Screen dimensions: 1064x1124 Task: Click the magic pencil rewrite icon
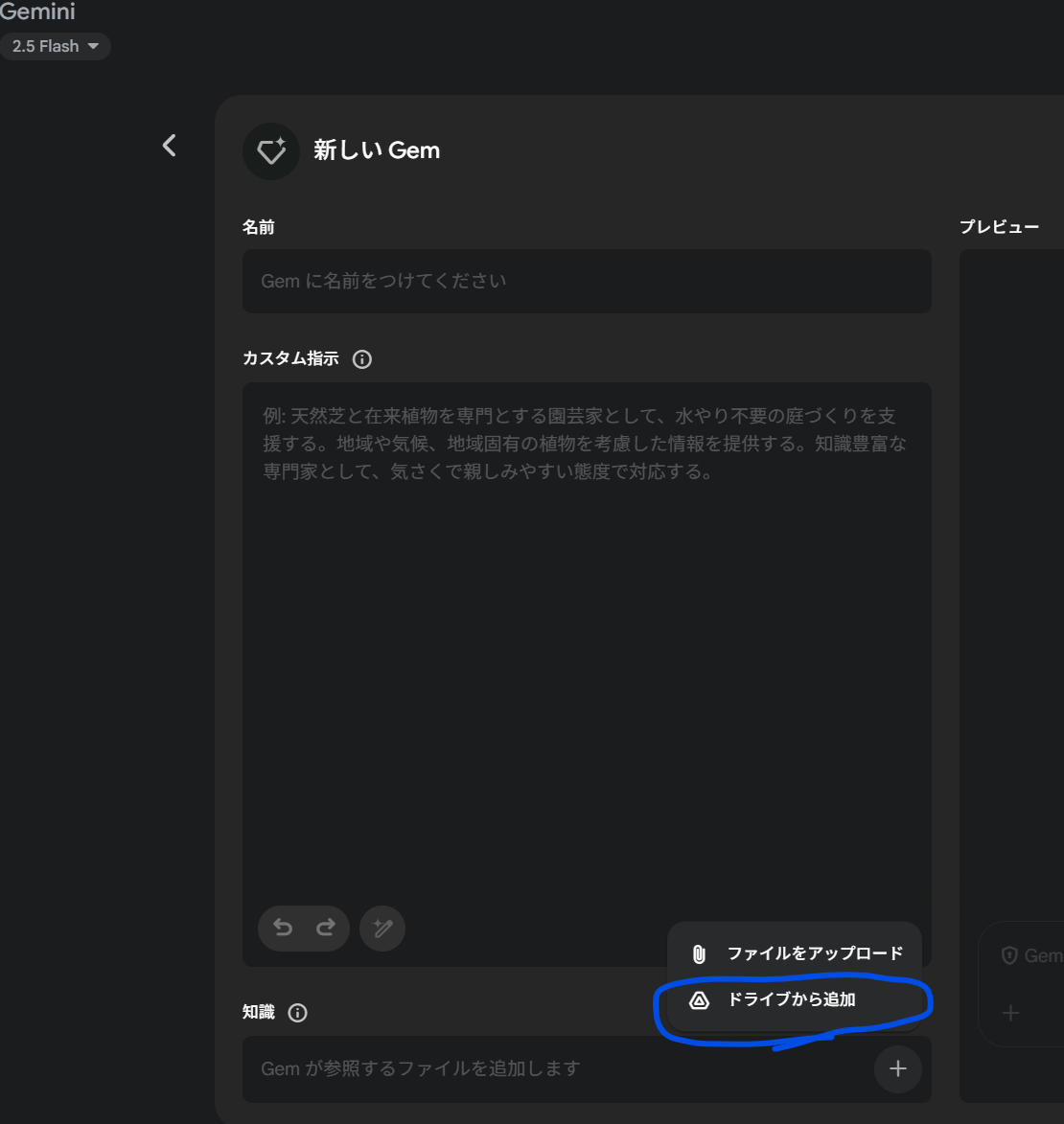click(x=382, y=929)
